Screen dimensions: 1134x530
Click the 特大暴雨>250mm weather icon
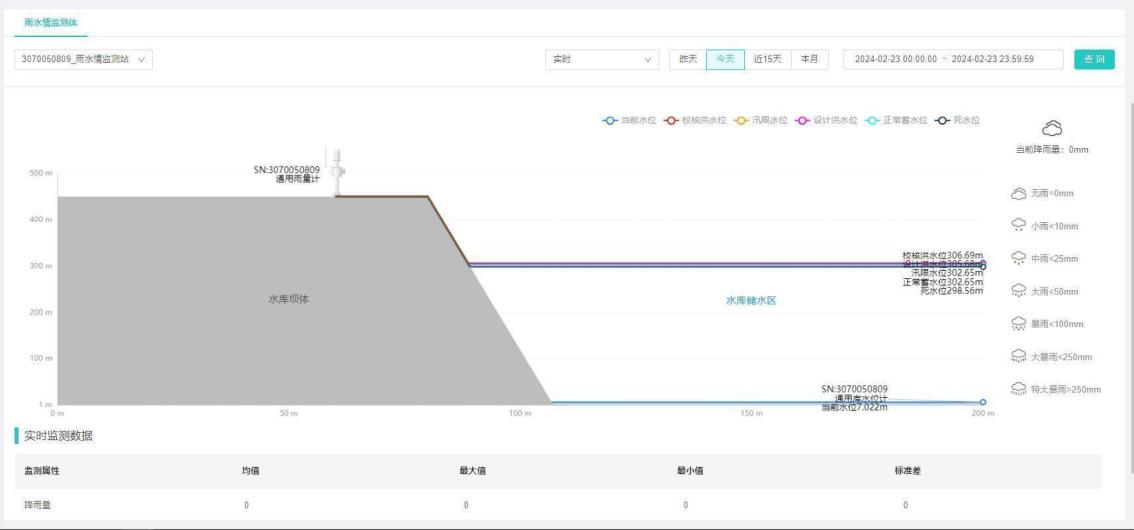point(1019,389)
